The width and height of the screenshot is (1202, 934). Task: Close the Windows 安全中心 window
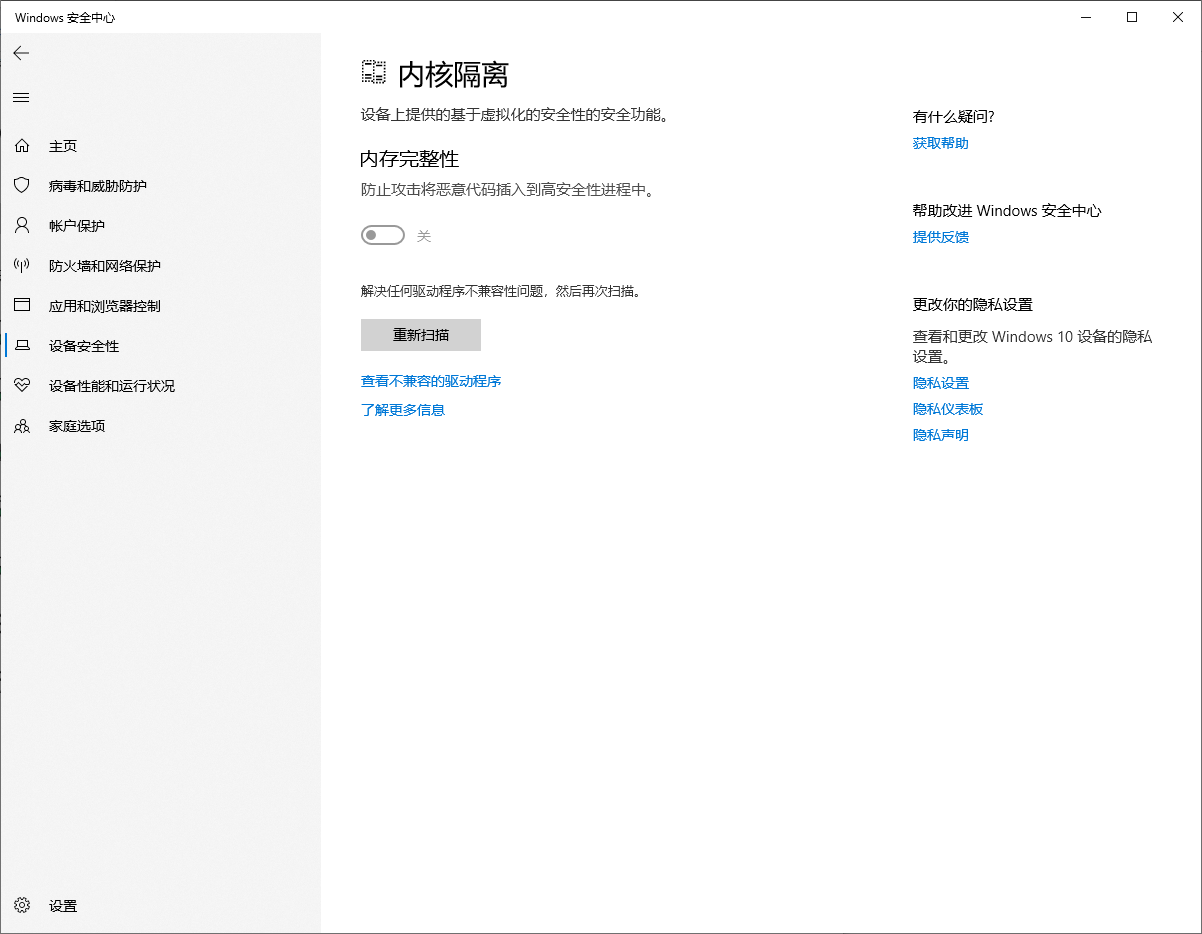tap(1178, 17)
